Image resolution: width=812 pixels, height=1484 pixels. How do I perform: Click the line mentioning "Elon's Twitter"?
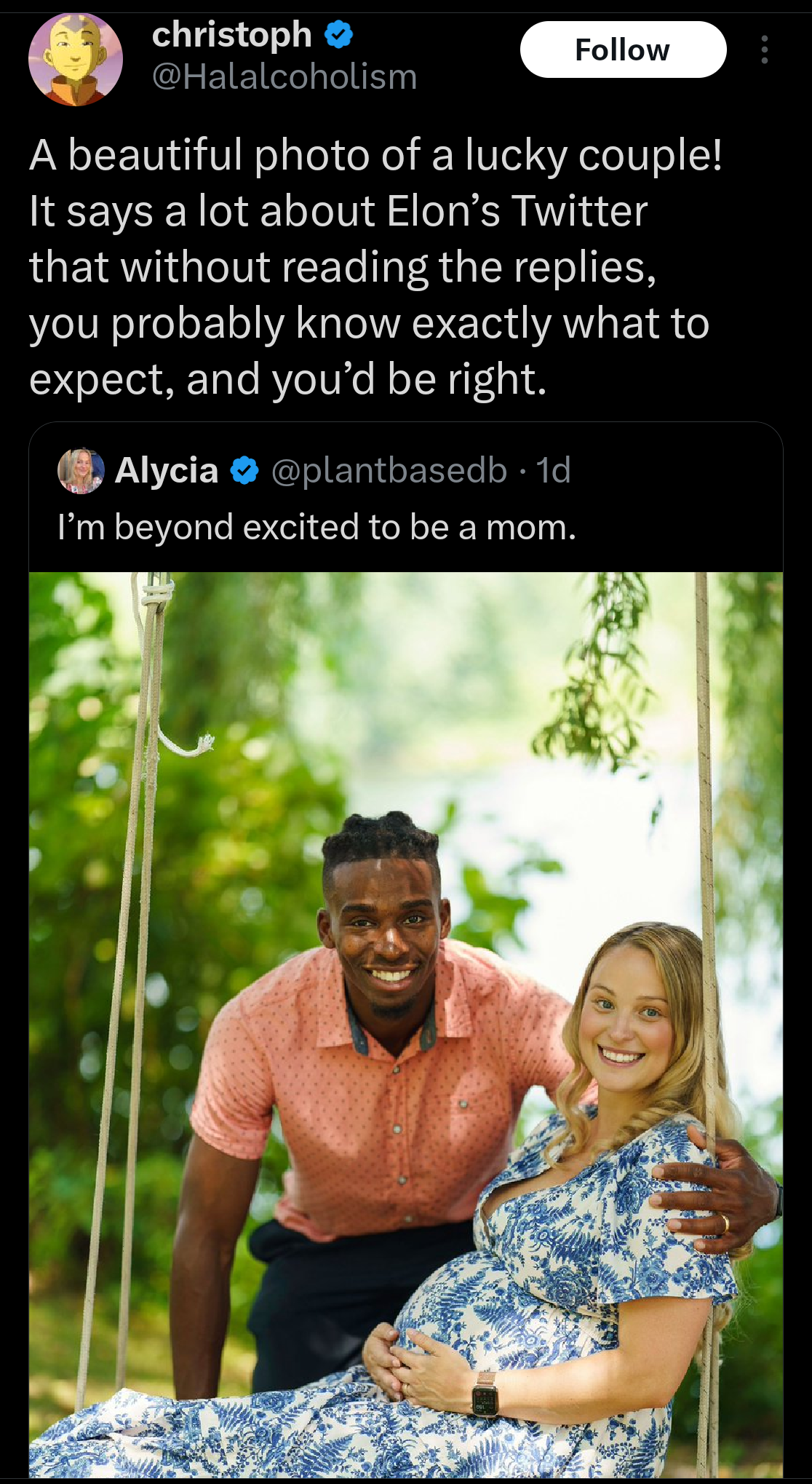338,211
